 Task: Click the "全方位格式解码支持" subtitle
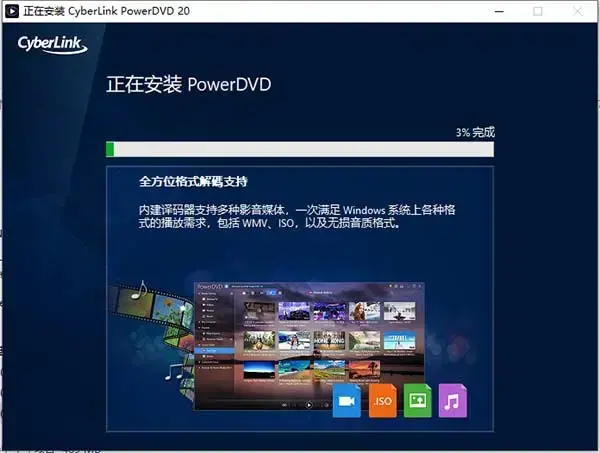pos(193,181)
